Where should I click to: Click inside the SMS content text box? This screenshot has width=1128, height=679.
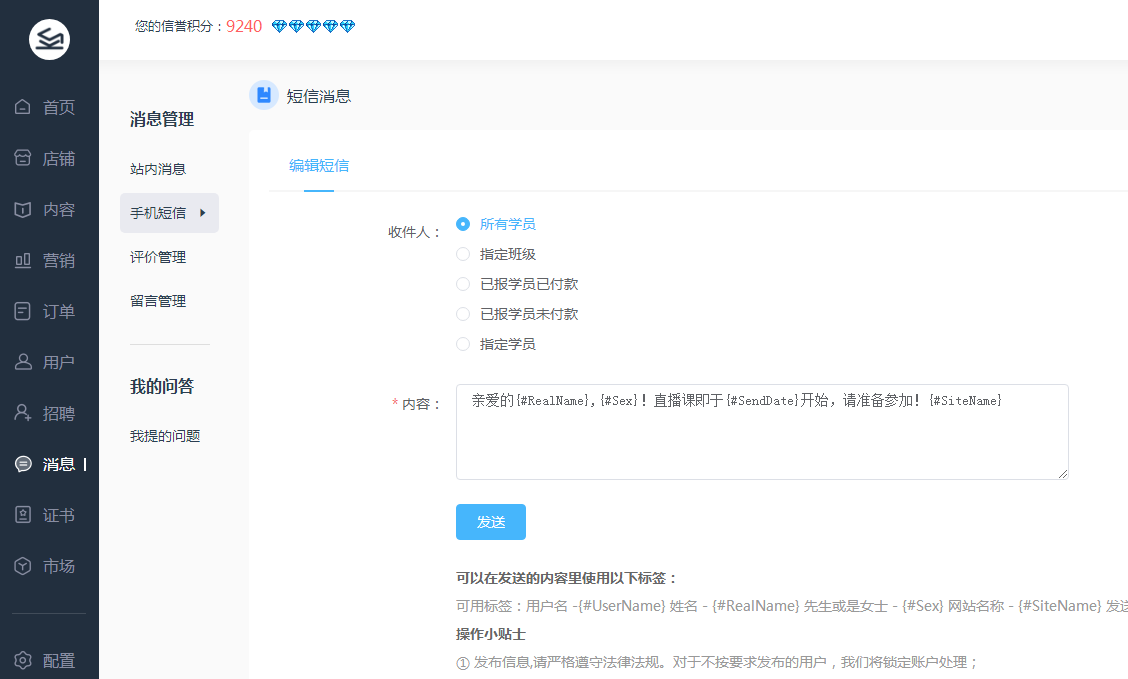pyautogui.click(x=761, y=438)
